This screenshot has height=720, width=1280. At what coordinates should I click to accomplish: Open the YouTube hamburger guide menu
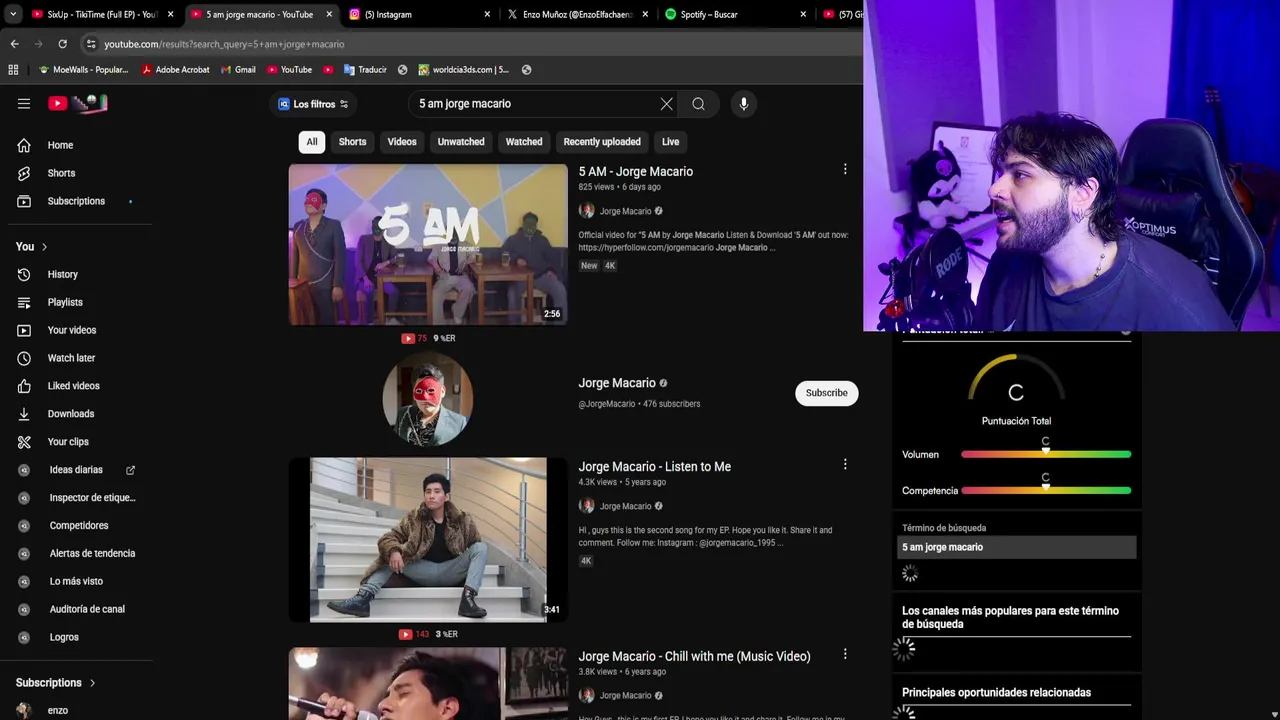pyautogui.click(x=24, y=103)
